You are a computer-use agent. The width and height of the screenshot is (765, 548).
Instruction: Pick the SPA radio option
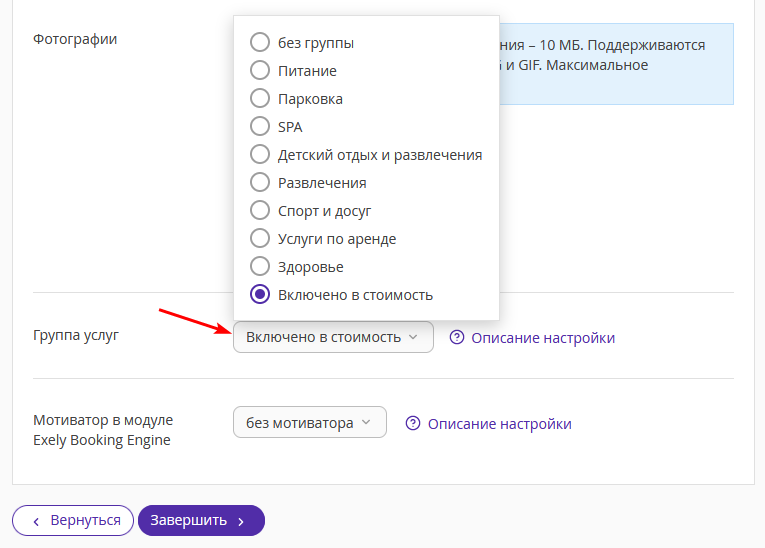(260, 126)
